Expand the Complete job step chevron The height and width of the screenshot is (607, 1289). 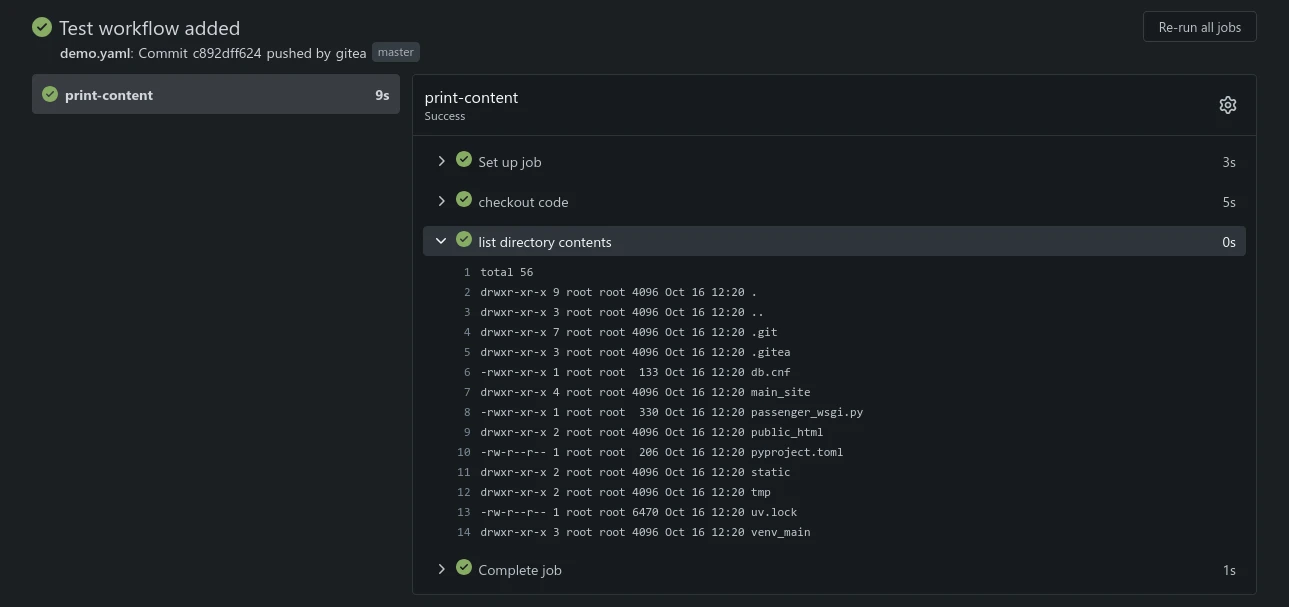[441, 569]
